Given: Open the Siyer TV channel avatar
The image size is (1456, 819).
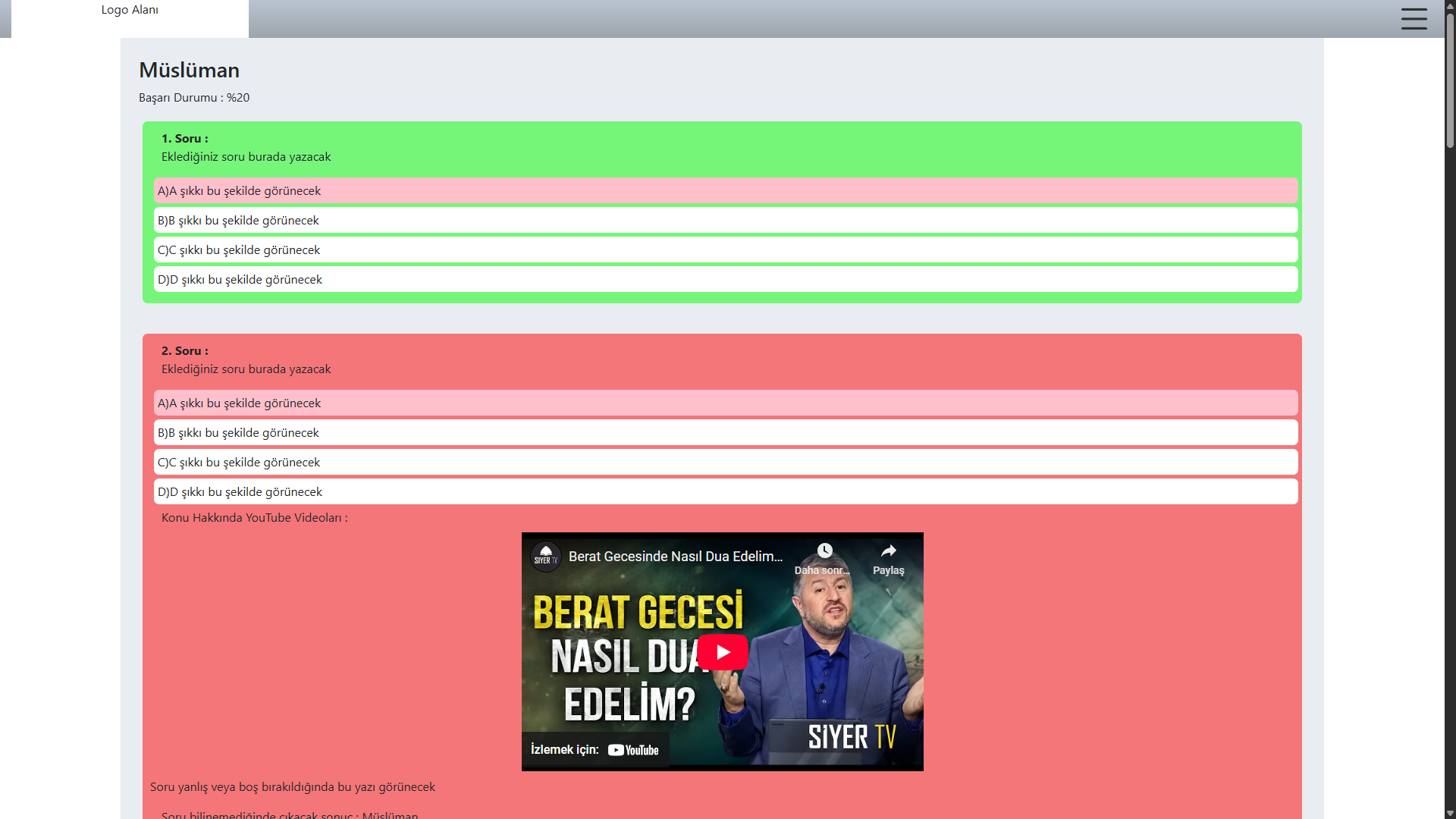Looking at the screenshot, I should 545,557.
